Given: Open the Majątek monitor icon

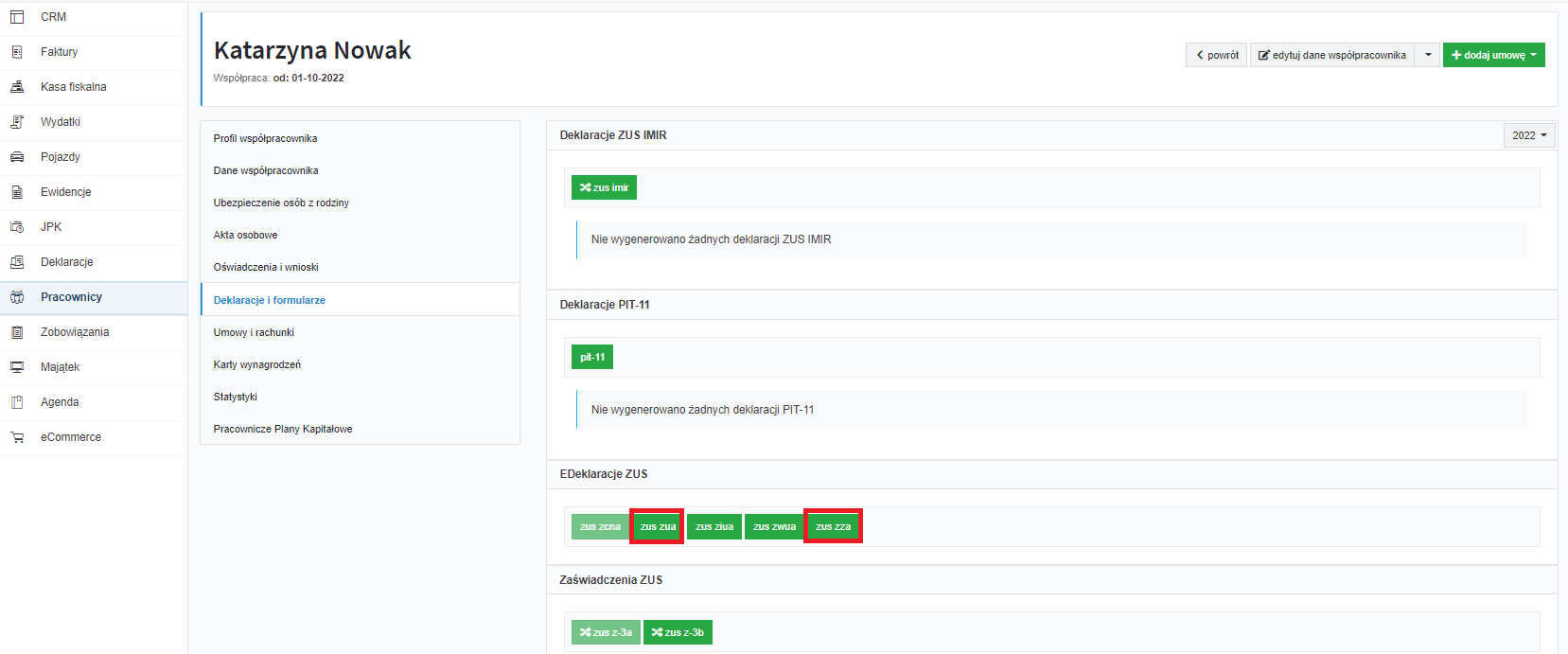Looking at the screenshot, I should coord(17,367).
